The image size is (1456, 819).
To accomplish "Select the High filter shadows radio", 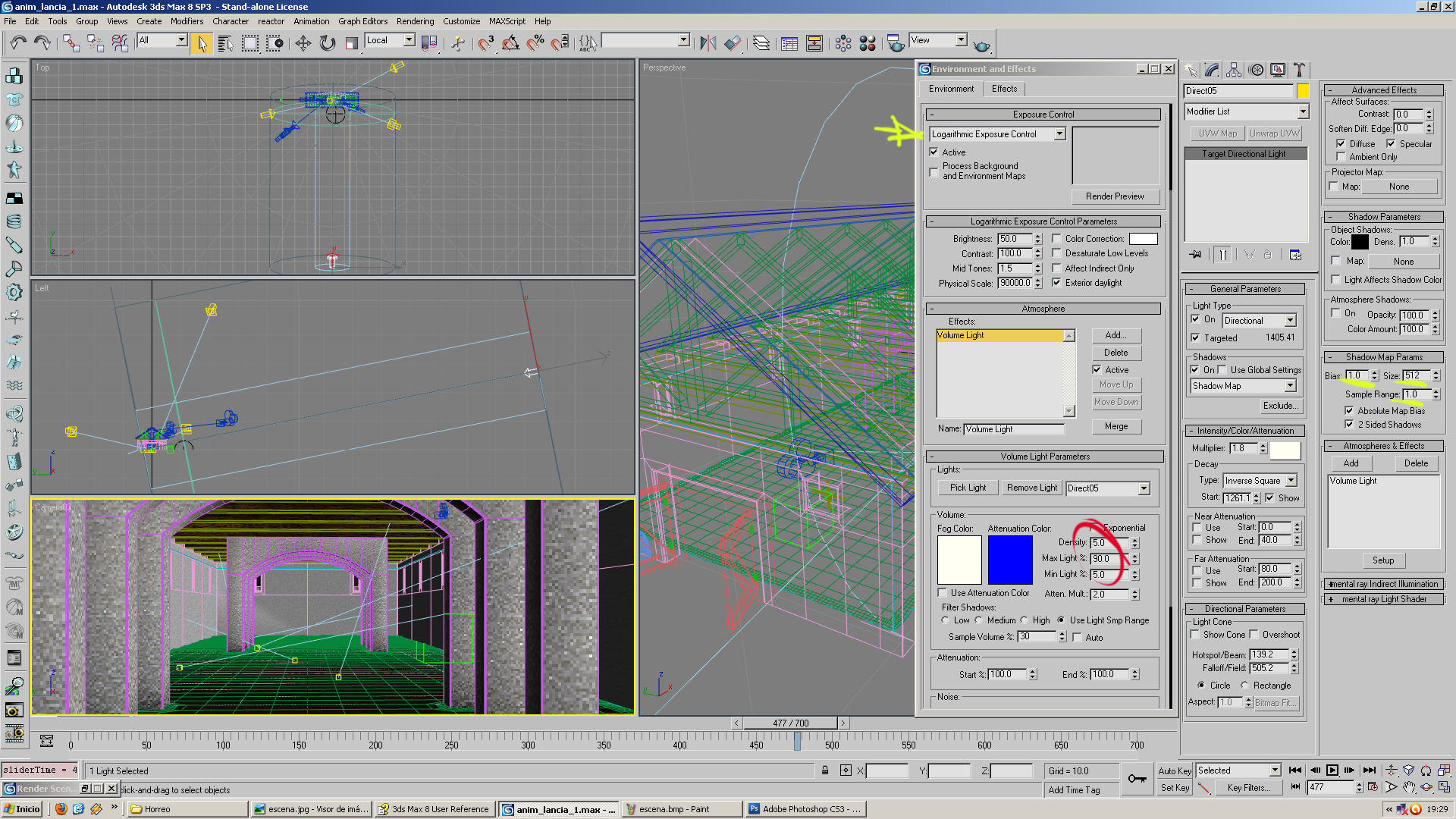I will point(1024,620).
